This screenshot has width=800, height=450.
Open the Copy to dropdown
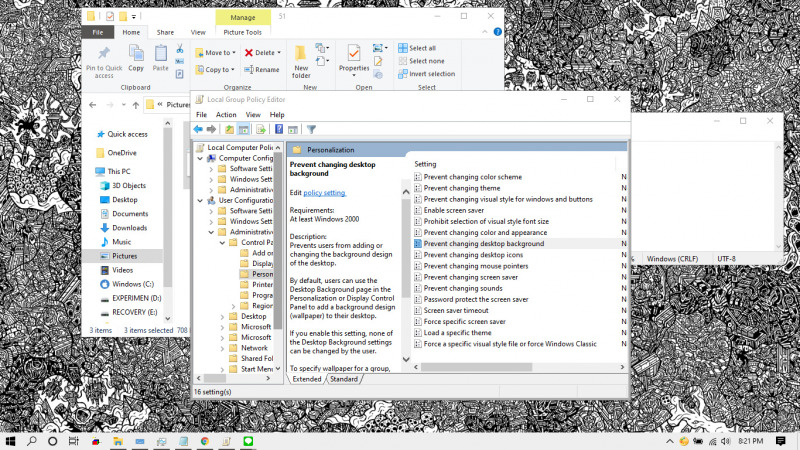(x=215, y=69)
